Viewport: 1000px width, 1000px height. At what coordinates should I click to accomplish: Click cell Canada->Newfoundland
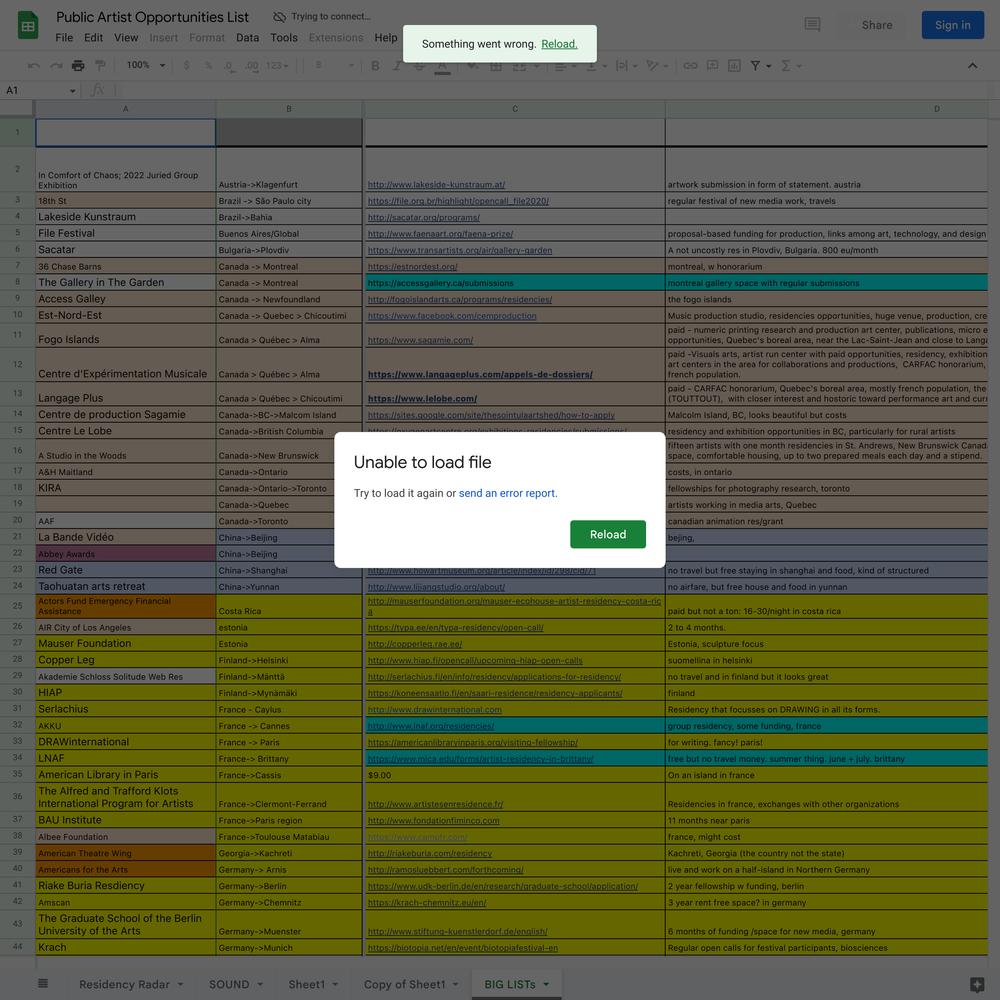(x=289, y=299)
